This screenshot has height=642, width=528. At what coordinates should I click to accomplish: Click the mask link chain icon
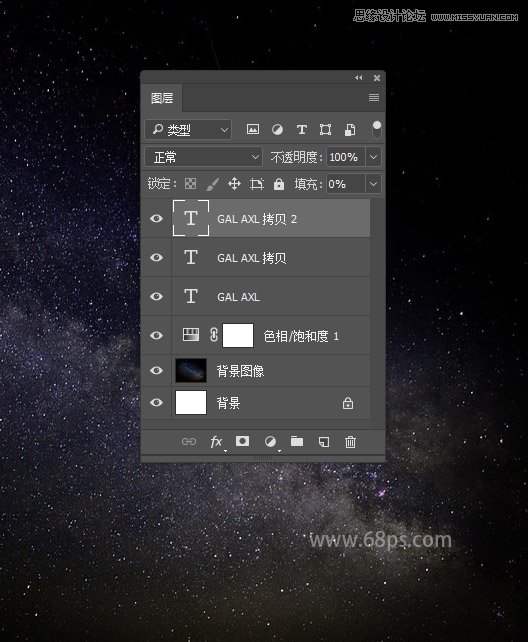click(x=214, y=335)
